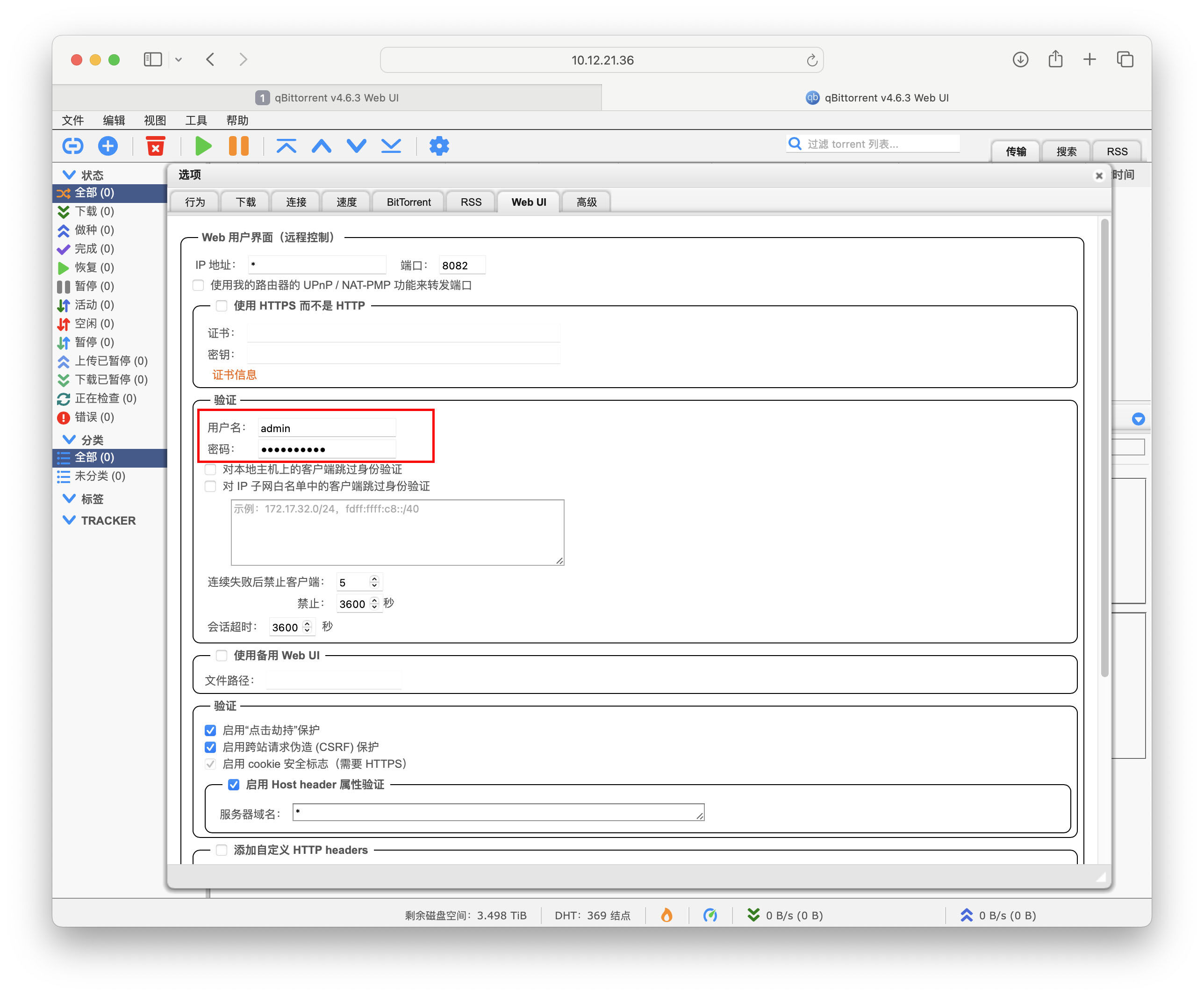Move torrent to bottom of queue
Image resolution: width=1204 pixels, height=996 pixels.
pos(391,146)
